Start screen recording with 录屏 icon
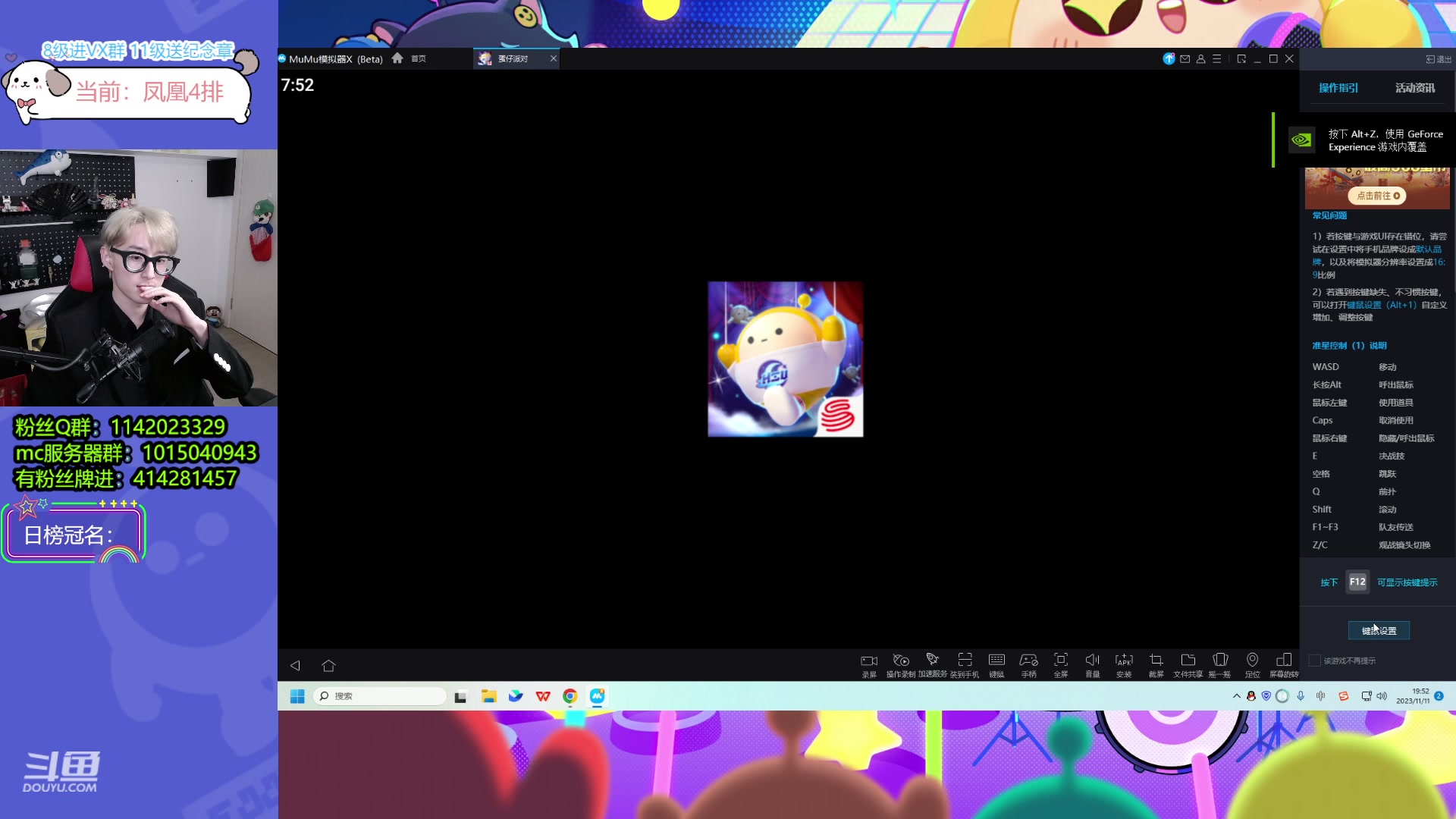 click(x=869, y=663)
